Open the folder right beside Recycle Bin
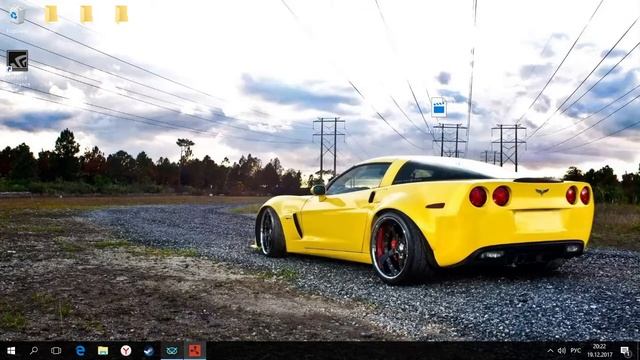The image size is (640, 360). pyautogui.click(x=51, y=14)
